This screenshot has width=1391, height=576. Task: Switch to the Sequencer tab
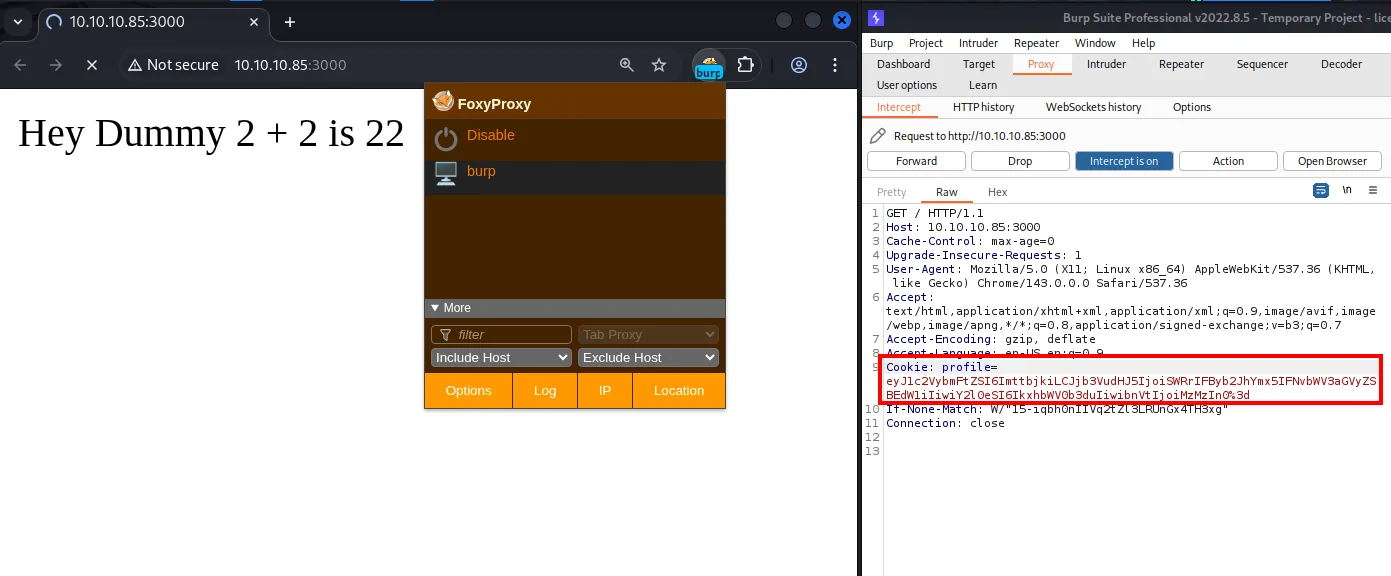(1262, 64)
